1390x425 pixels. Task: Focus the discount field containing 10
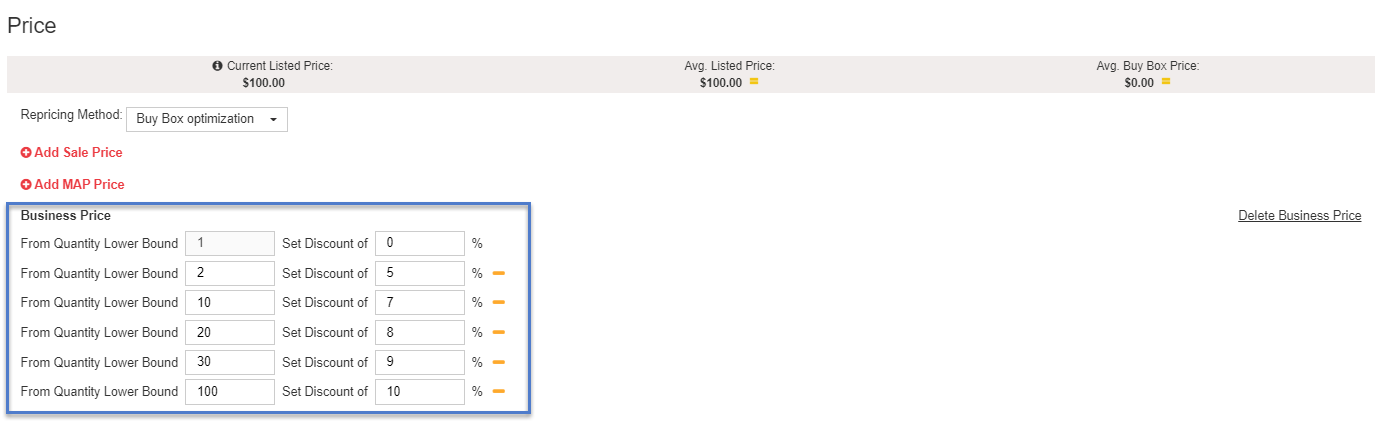(420, 391)
